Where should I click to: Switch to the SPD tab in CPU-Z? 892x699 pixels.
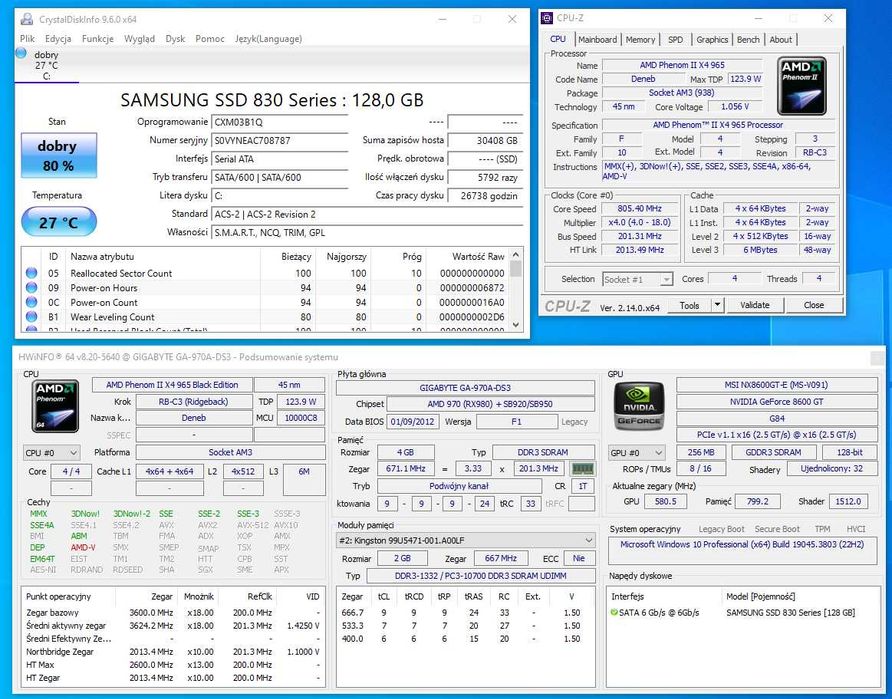pyautogui.click(x=675, y=39)
